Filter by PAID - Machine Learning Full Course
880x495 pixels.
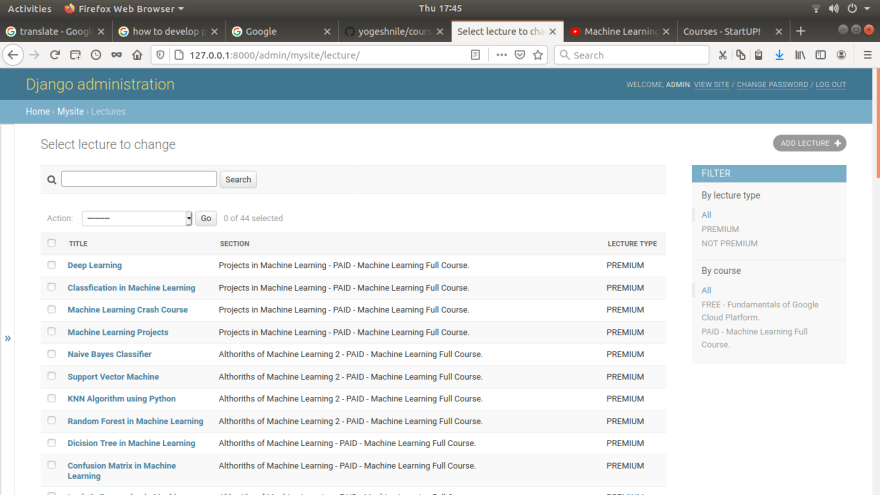pyautogui.click(x=754, y=338)
